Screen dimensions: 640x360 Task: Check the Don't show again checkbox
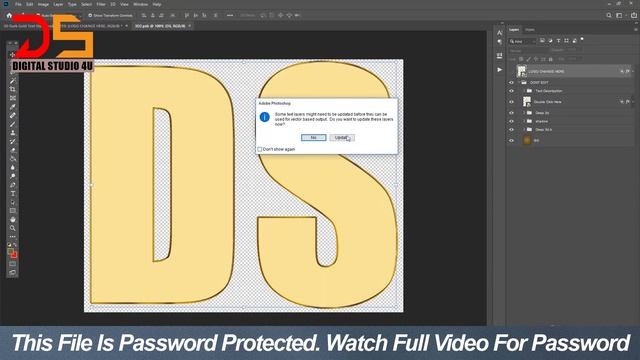pos(260,149)
